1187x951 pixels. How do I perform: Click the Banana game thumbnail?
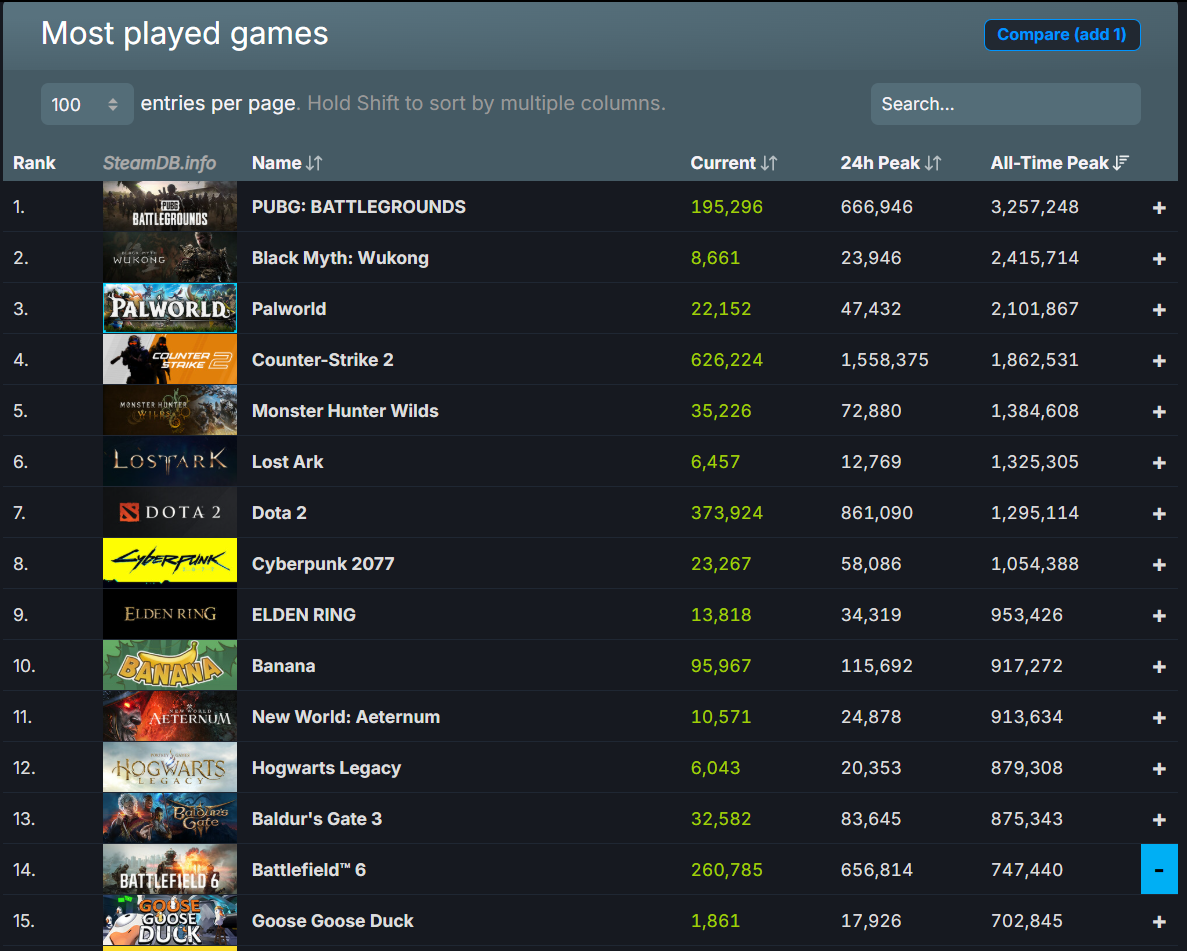[x=170, y=666]
